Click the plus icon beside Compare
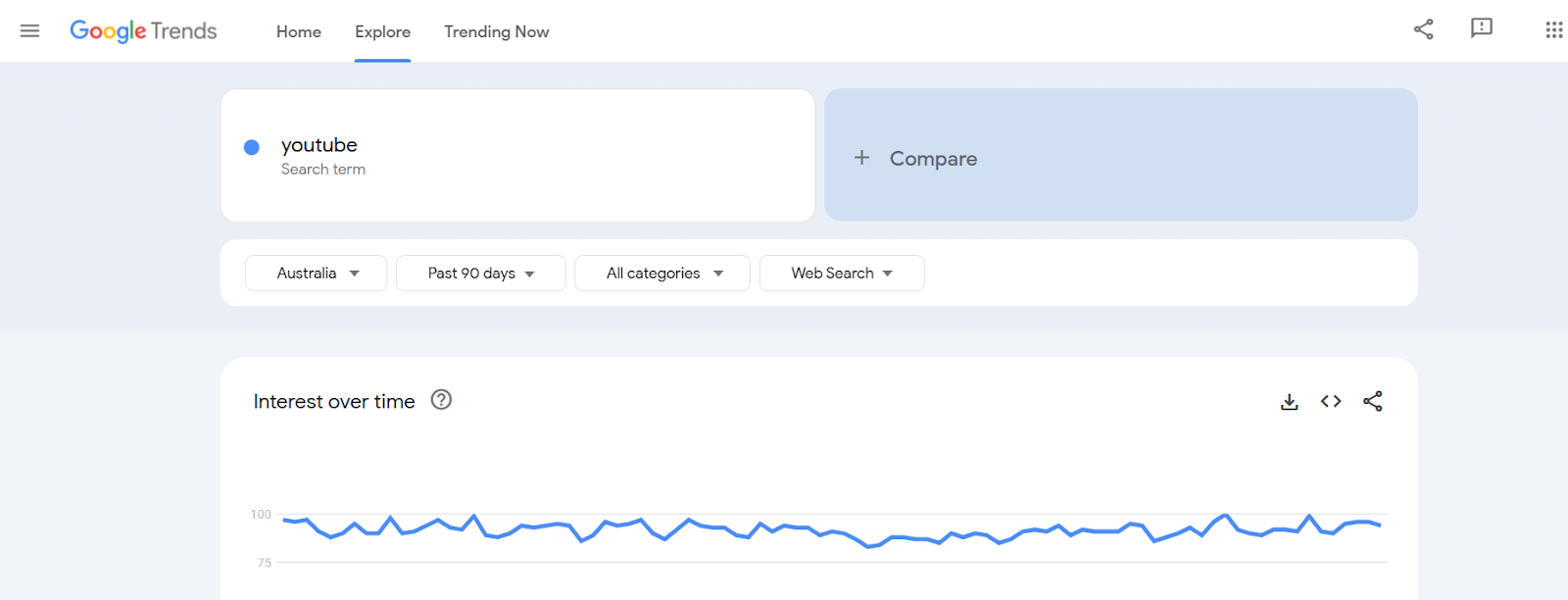 861,158
